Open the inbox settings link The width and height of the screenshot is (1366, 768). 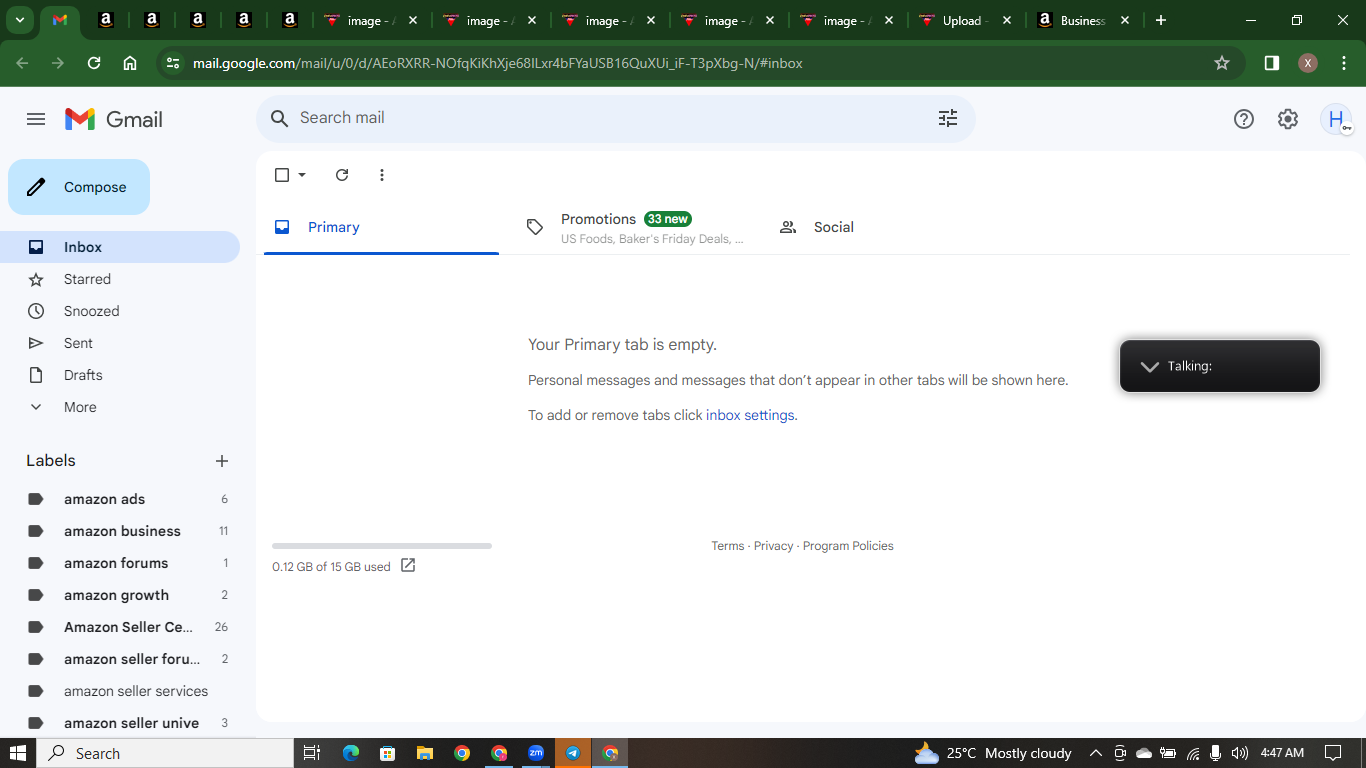point(750,415)
